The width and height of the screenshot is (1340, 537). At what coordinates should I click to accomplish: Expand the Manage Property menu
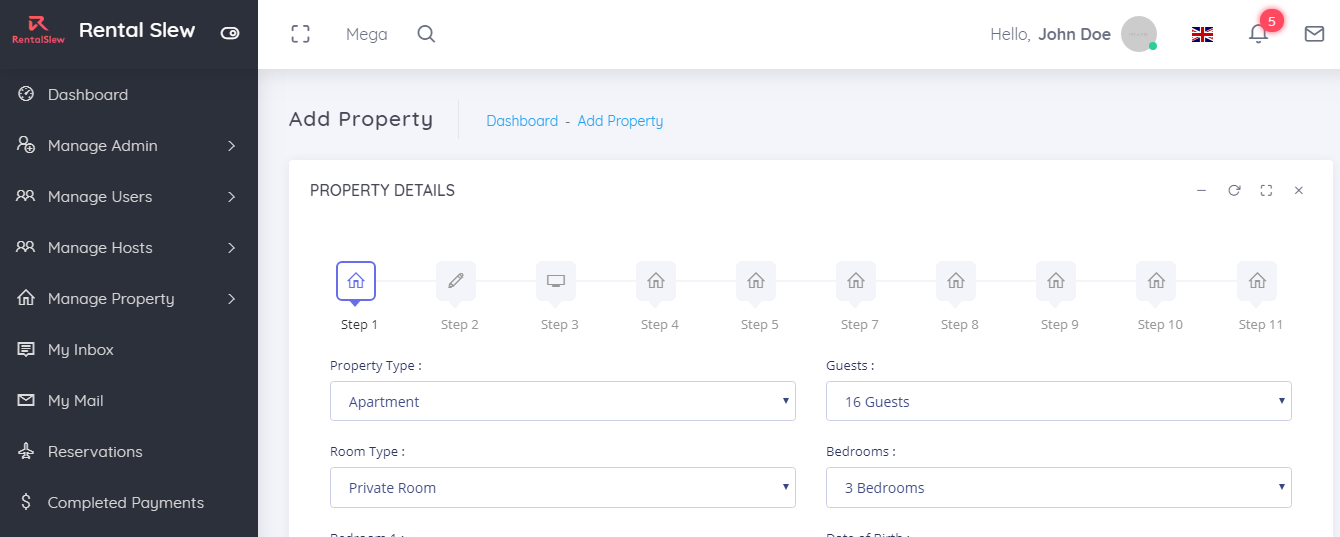coord(128,299)
